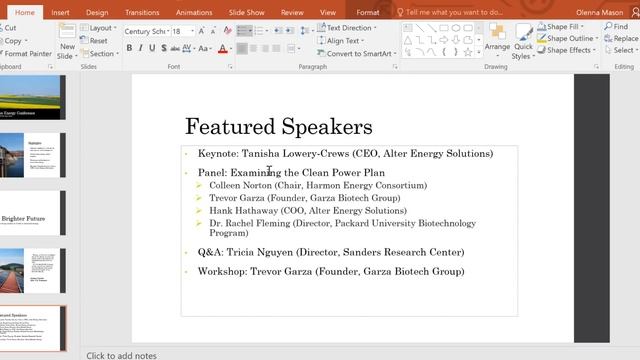Open the Drawing Format Shape dialog launcher
The height and width of the screenshot is (360, 640).
tap(596, 67)
